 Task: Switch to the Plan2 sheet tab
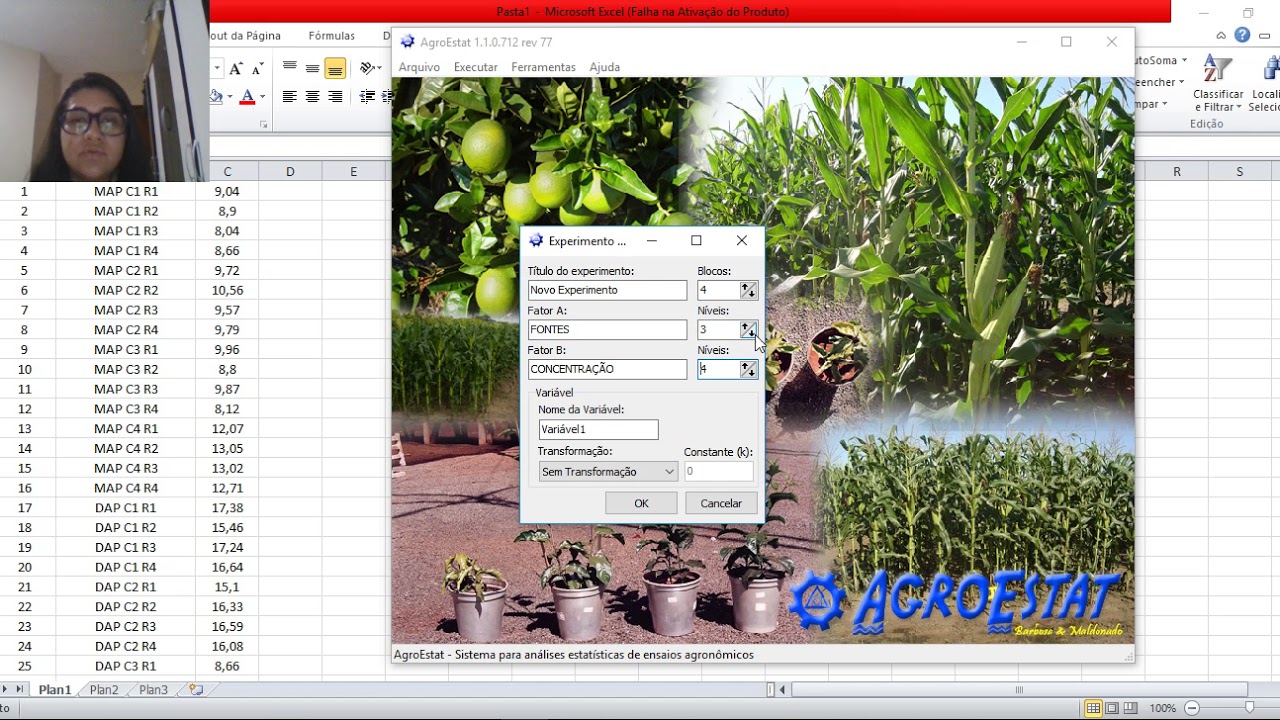pos(104,690)
